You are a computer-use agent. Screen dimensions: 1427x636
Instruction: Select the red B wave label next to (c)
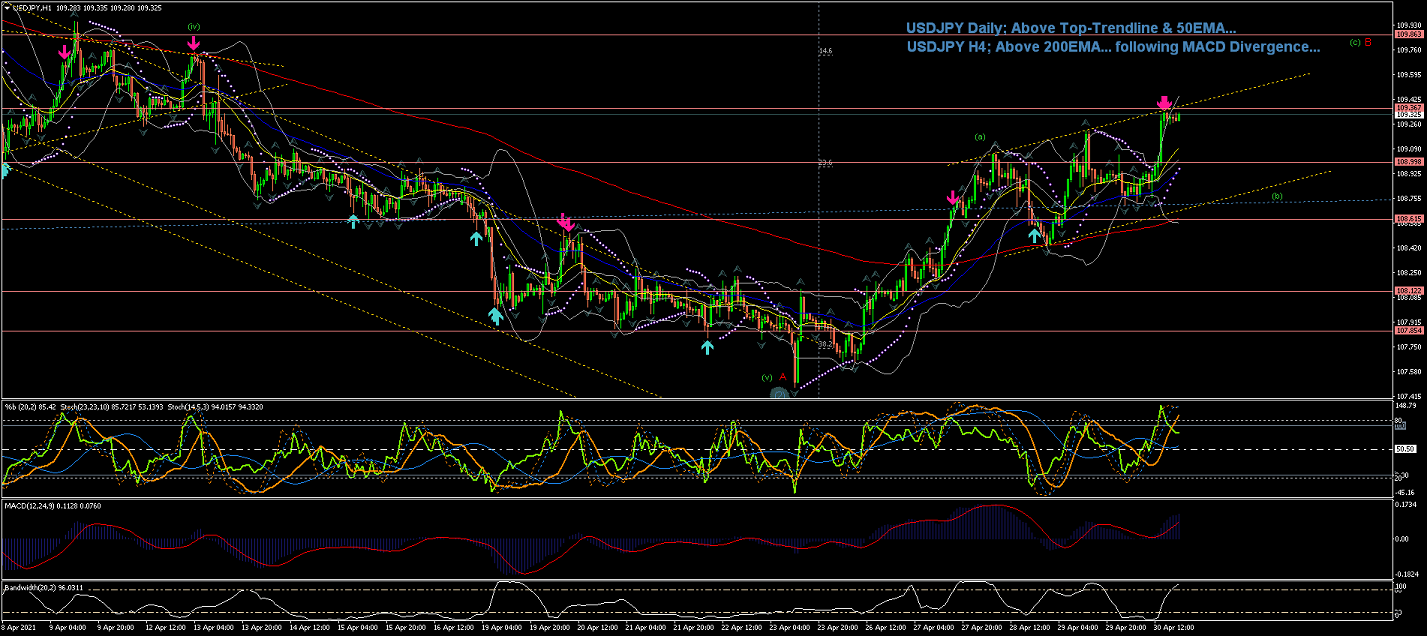(x=1368, y=42)
